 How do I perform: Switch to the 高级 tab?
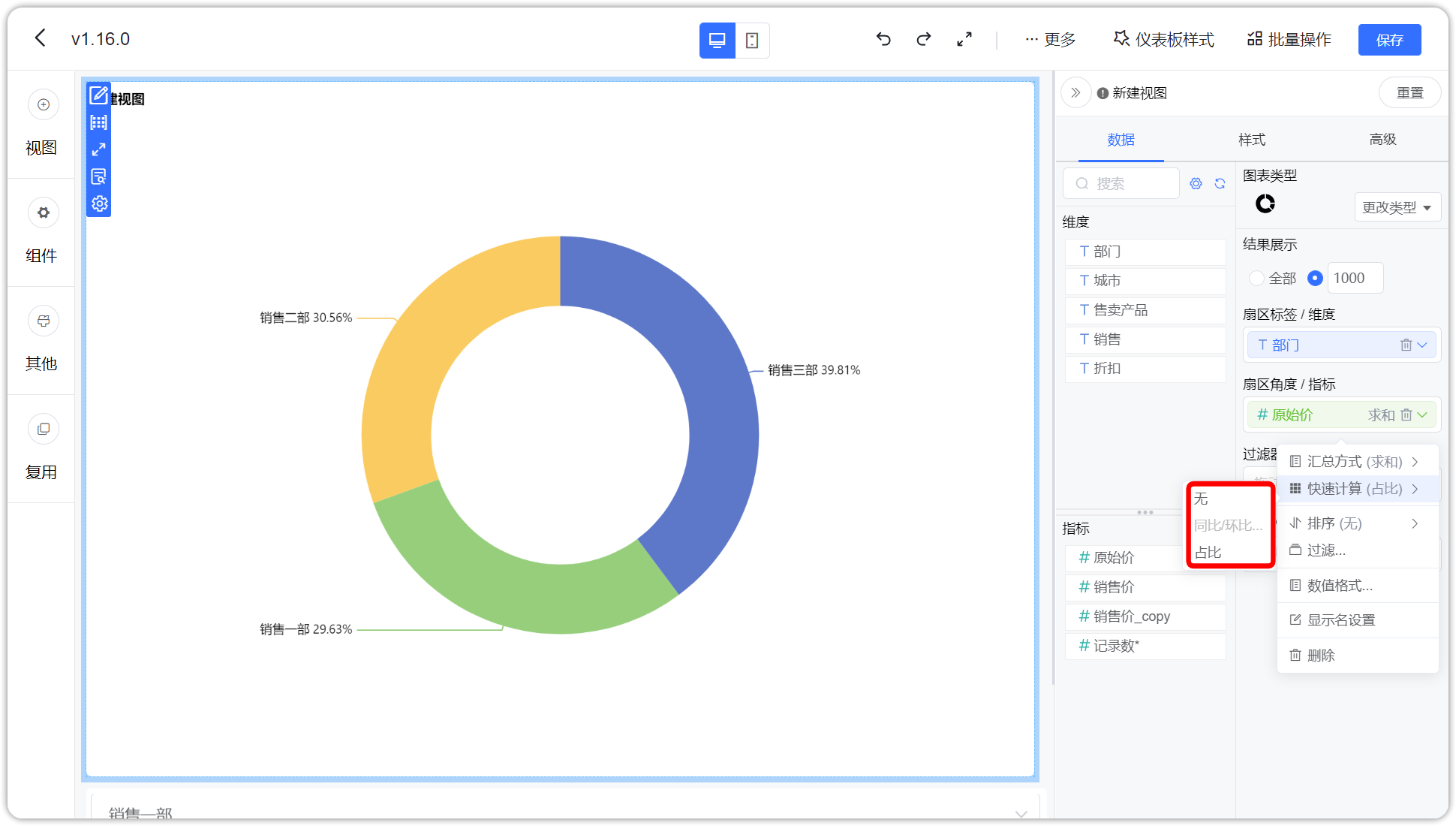(1382, 140)
